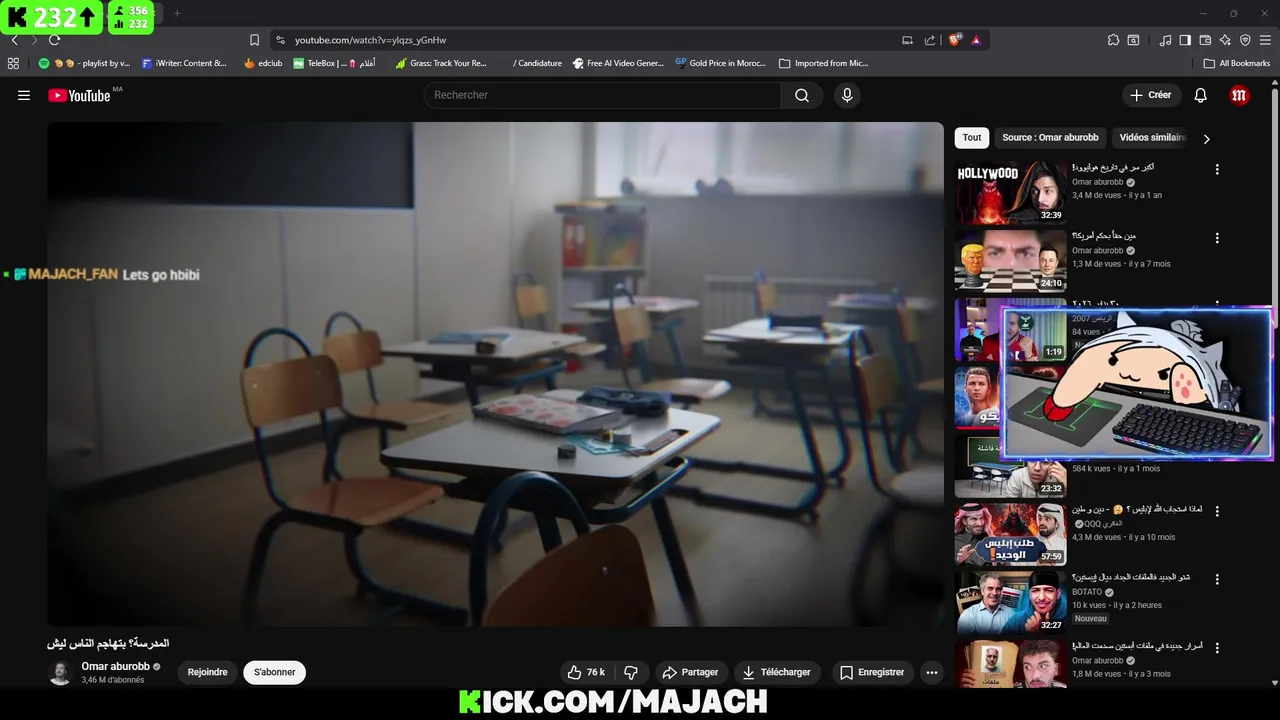Open the account avatar menu

(x=1239, y=95)
